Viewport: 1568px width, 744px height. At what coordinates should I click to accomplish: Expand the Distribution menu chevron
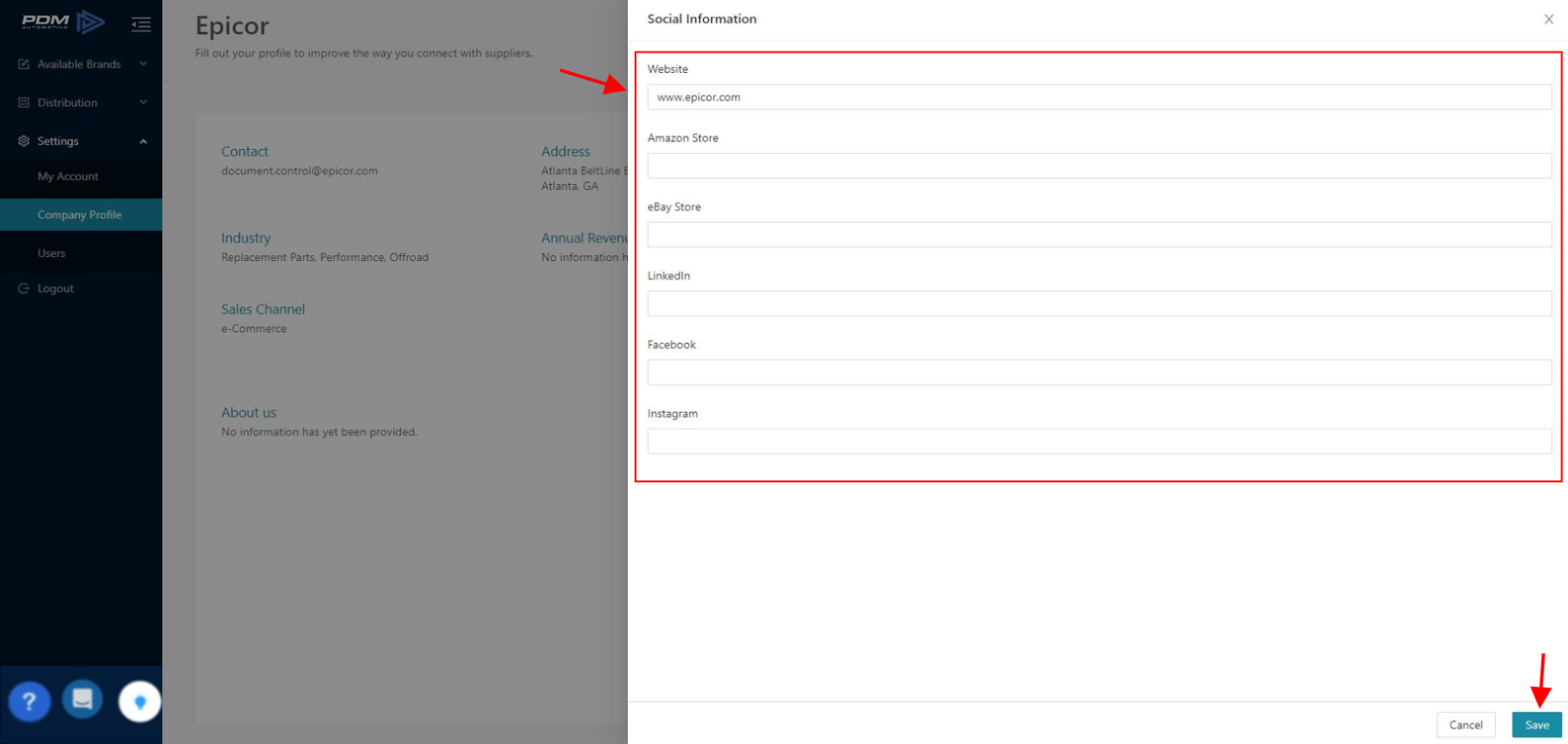(x=143, y=103)
